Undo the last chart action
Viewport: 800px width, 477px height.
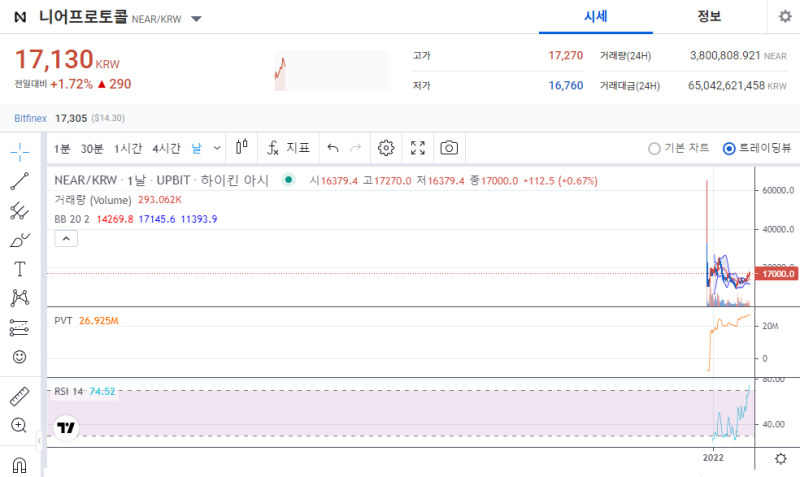pos(333,148)
